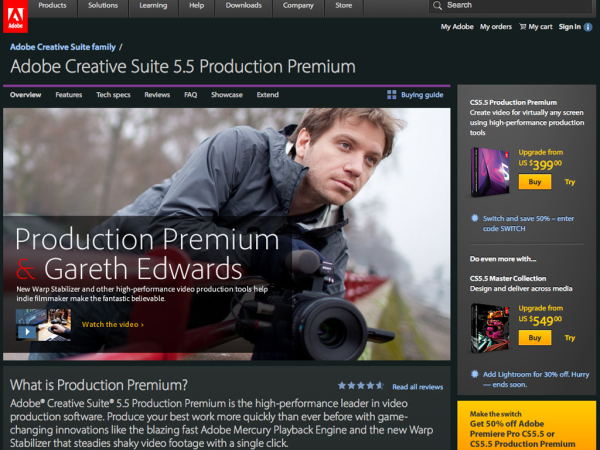The image size is (600, 450).
Task: Go to My cart
Action: tap(540, 27)
